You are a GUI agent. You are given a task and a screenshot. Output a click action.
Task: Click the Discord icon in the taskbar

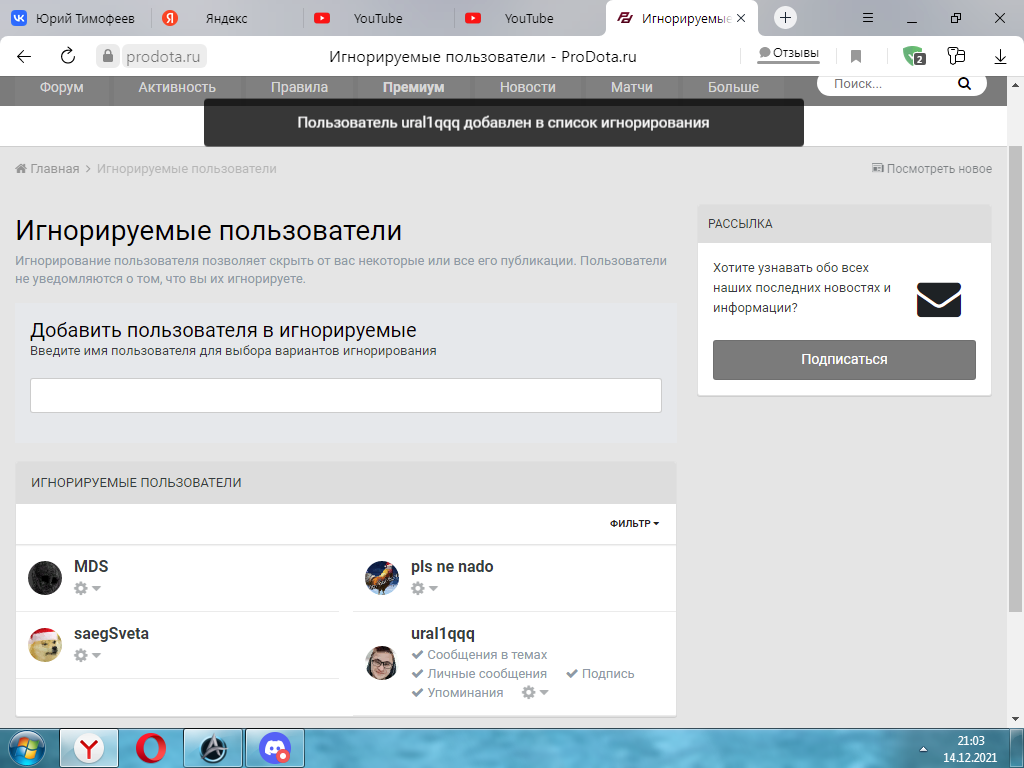pyautogui.click(x=273, y=748)
